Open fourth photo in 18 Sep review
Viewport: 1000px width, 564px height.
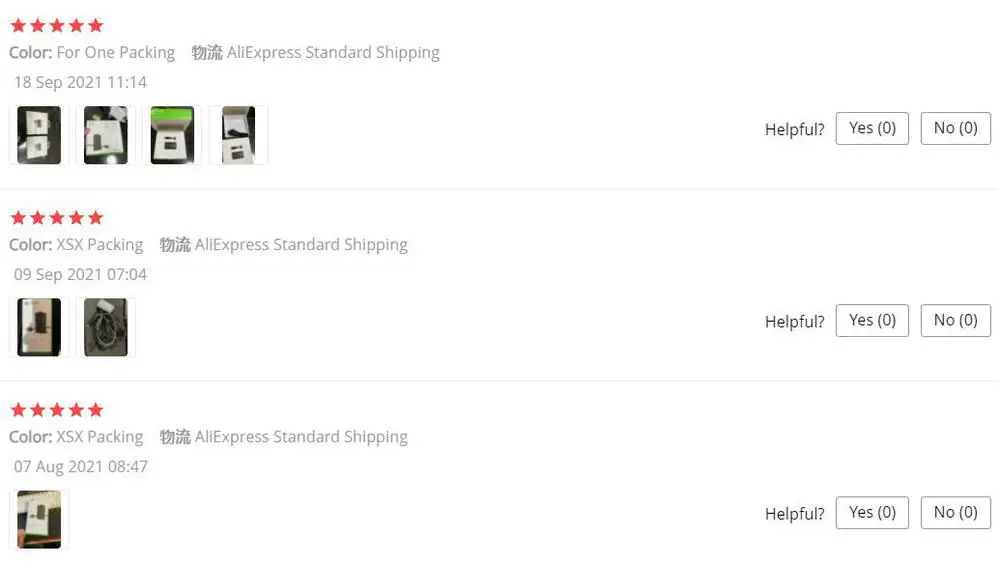click(238, 135)
